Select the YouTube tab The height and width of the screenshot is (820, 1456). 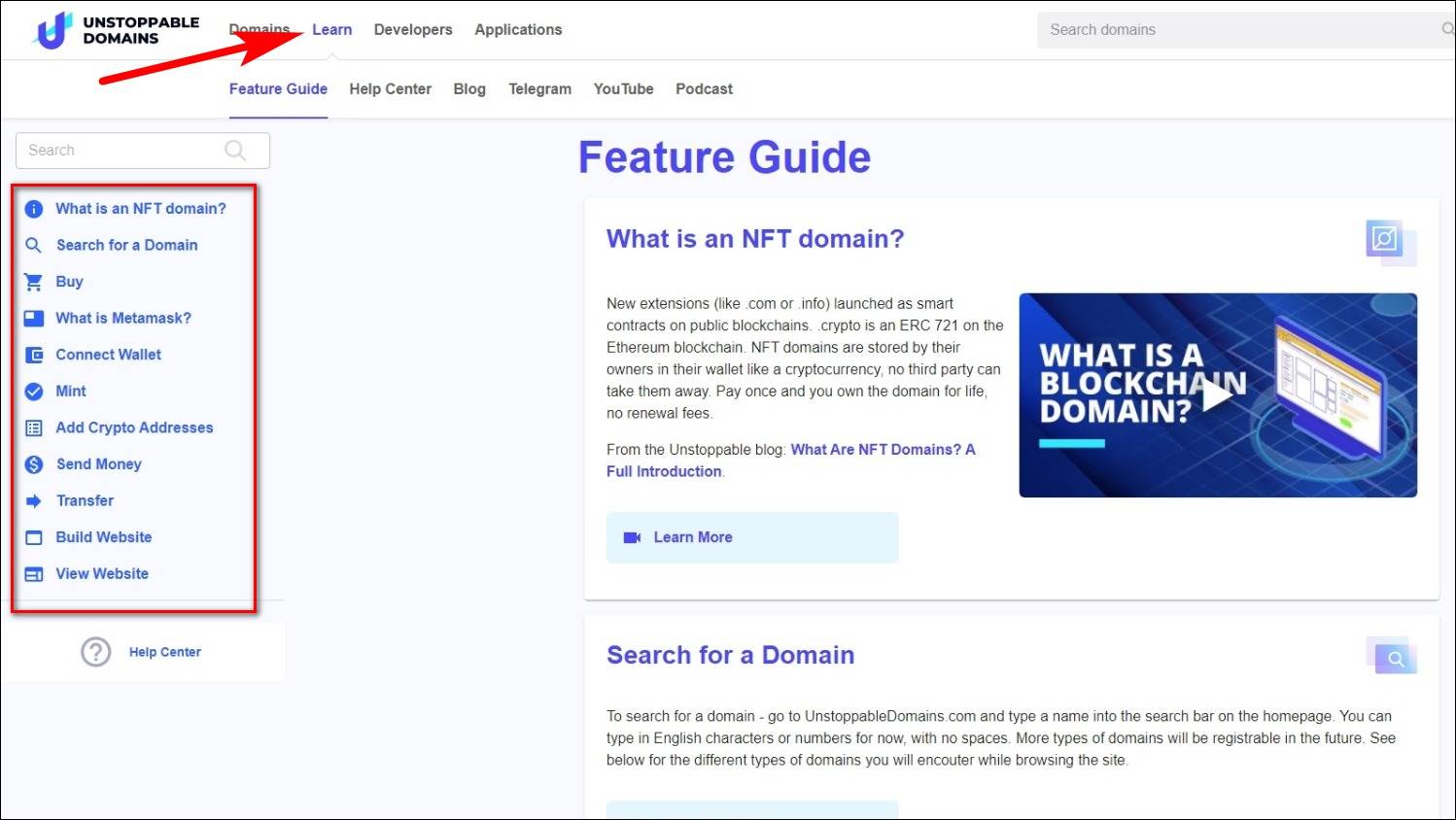click(x=623, y=89)
